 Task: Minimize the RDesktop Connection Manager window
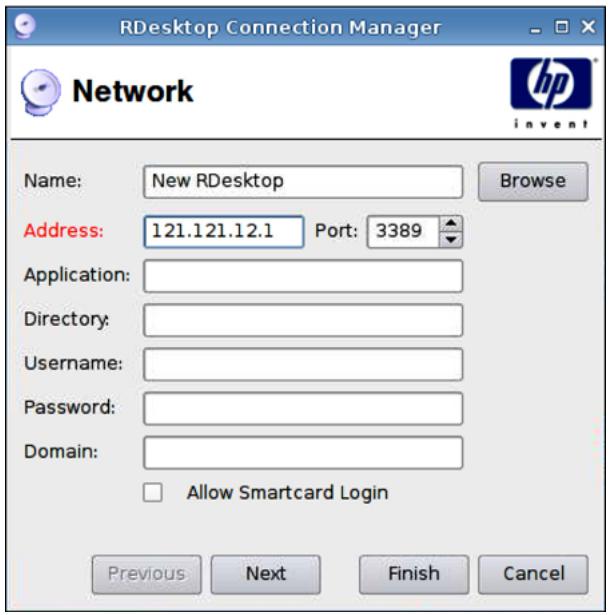pos(535,28)
